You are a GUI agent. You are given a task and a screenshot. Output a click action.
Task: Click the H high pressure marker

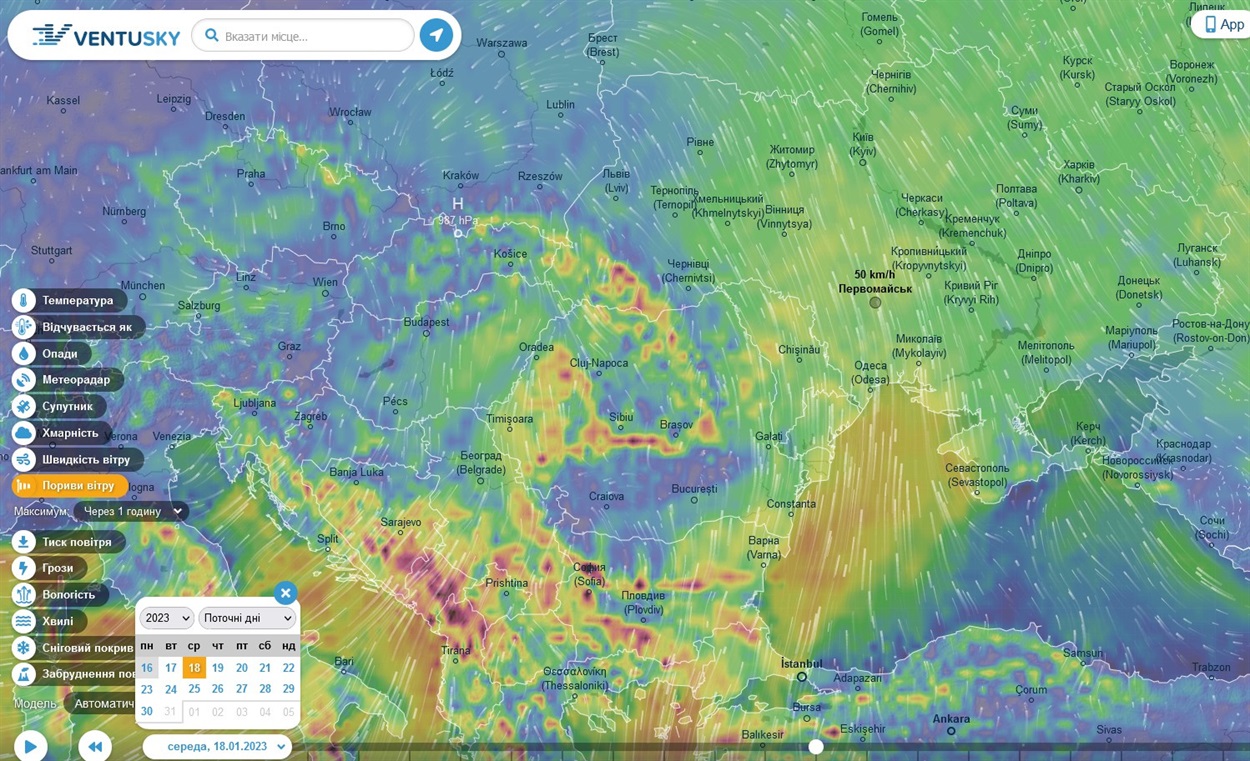tap(458, 203)
